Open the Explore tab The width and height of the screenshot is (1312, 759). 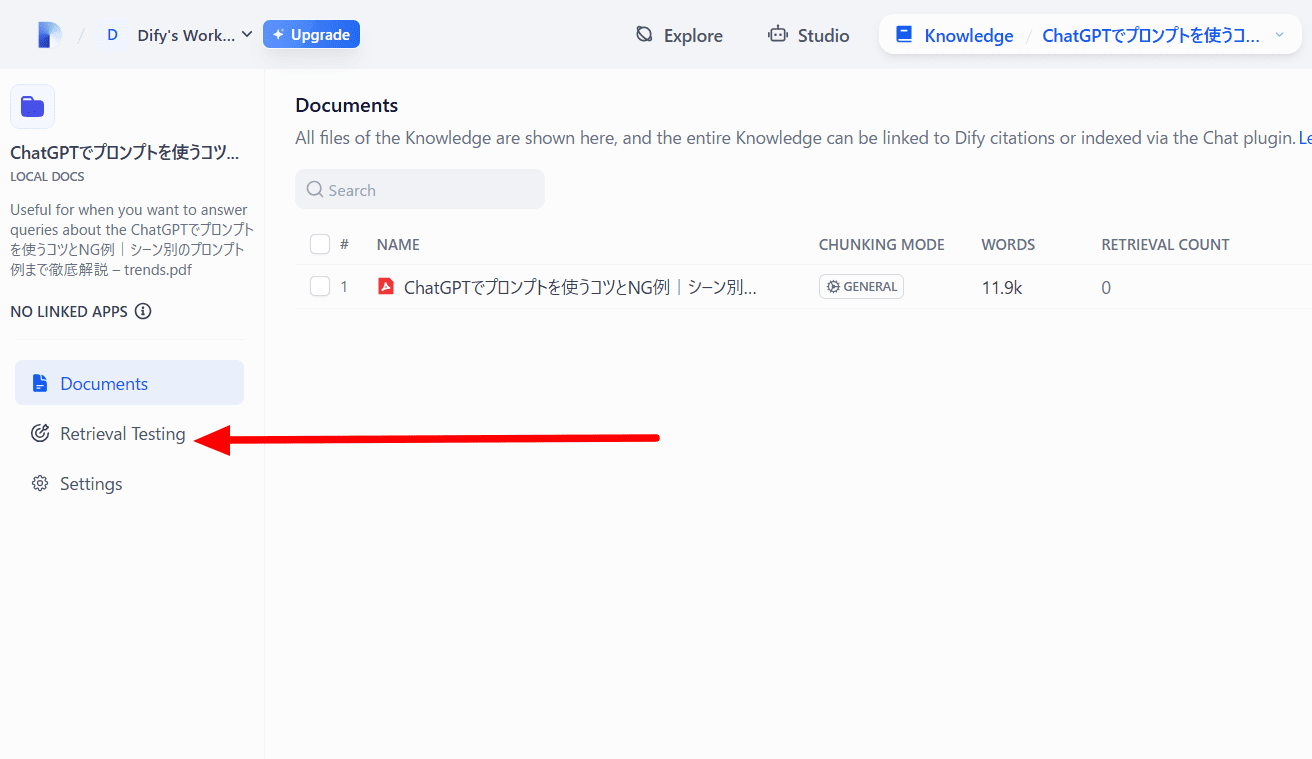(x=679, y=35)
